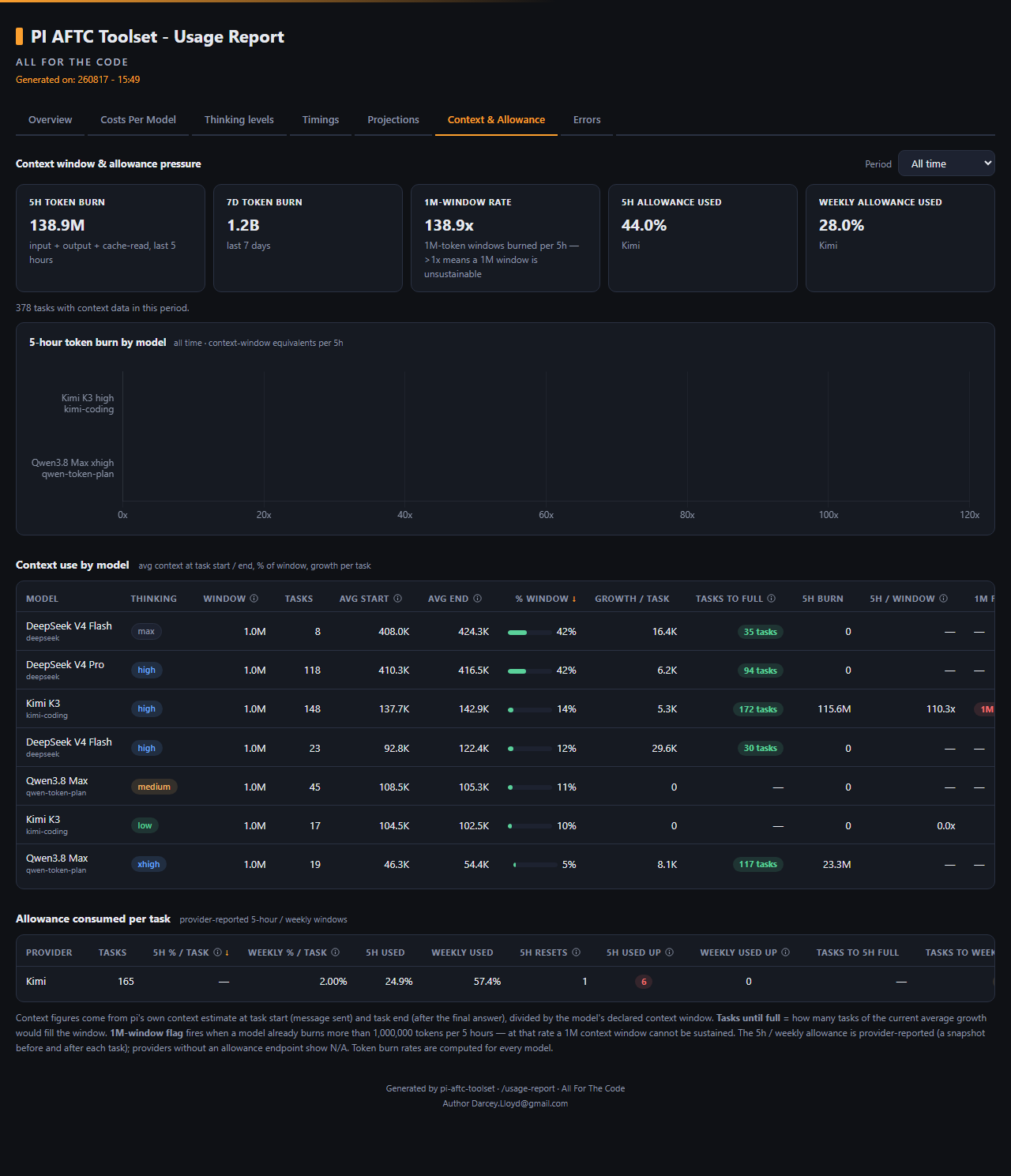The image size is (1011, 1176).
Task: Click the Kimi provider row in allowance table
Action: pos(505,982)
